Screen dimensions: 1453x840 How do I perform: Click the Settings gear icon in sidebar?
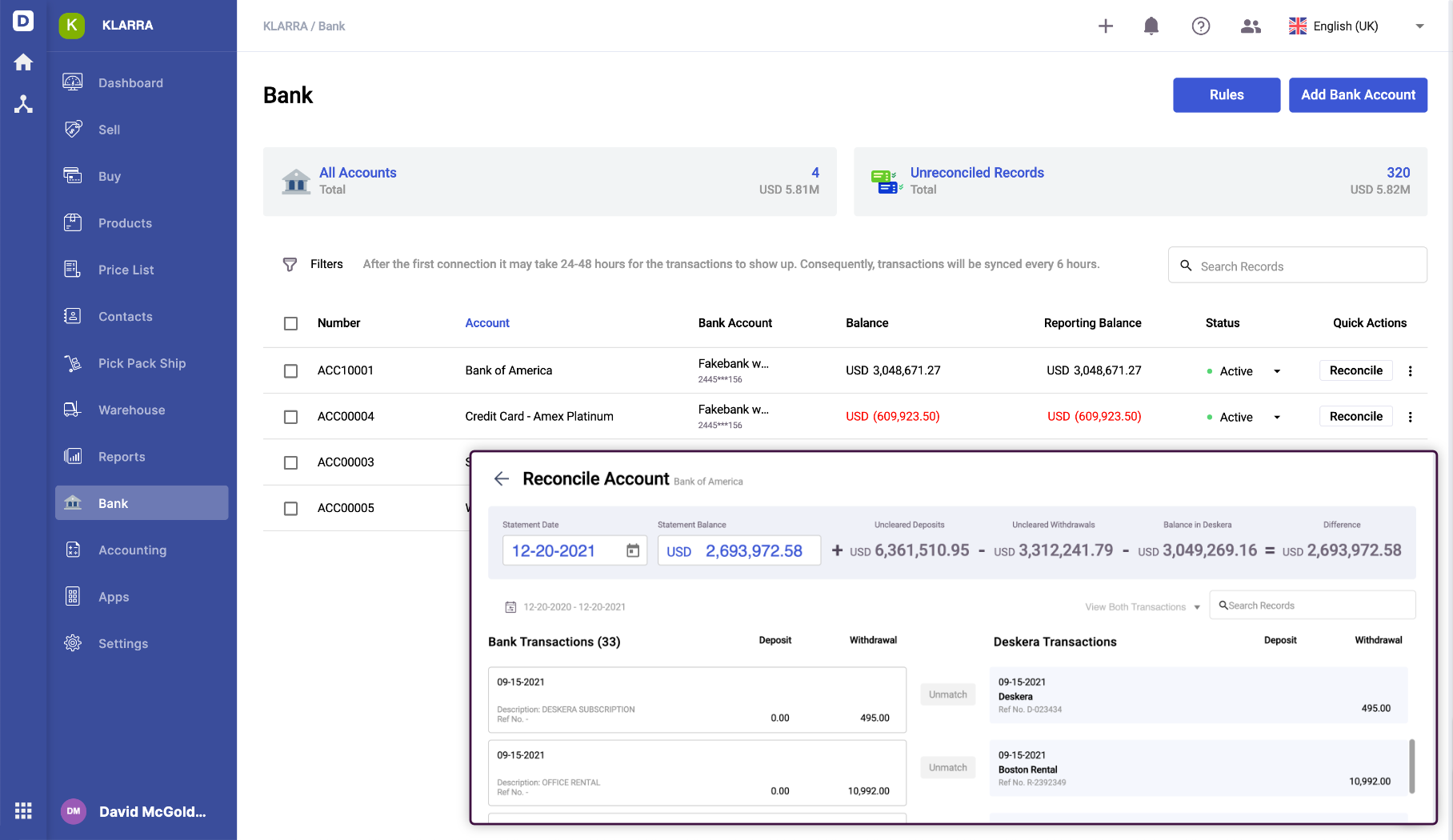(73, 643)
